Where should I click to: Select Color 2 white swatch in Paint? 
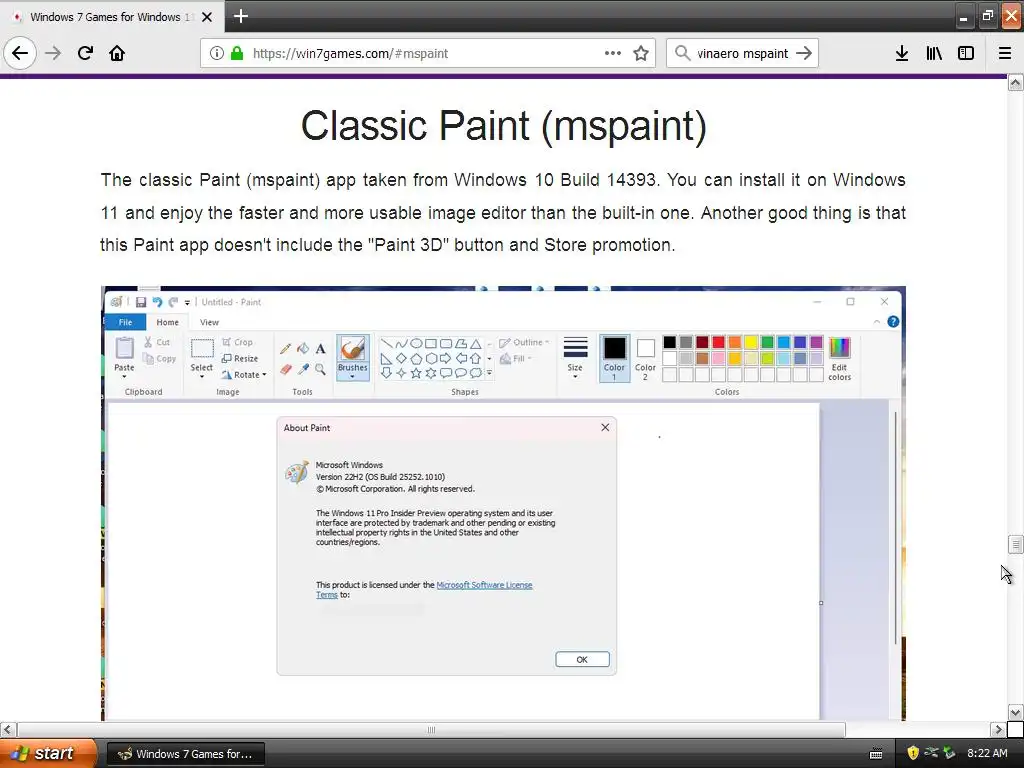coord(645,358)
